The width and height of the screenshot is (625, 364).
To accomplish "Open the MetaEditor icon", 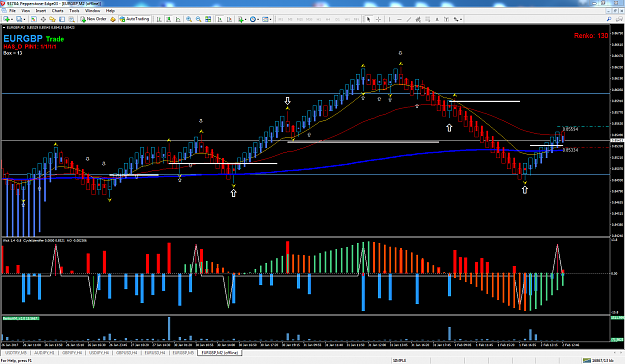I will tap(113, 19).
